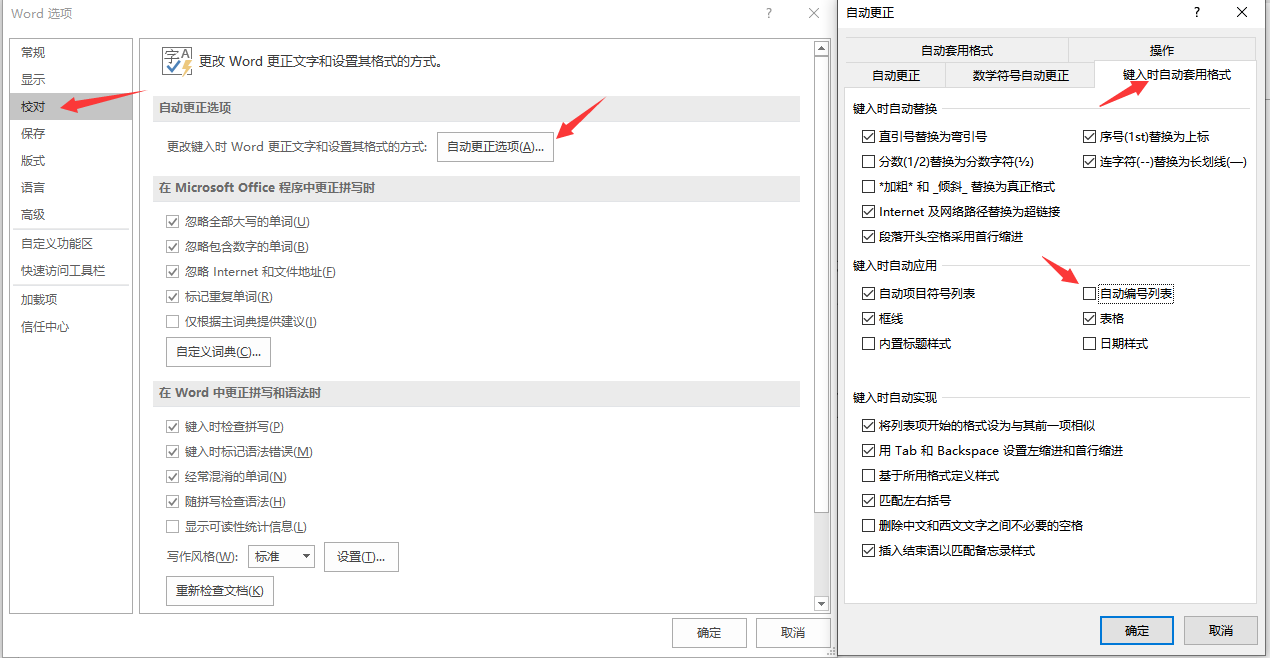Open 快速访问工具栏 settings
This screenshot has width=1270, height=658.
(70, 270)
